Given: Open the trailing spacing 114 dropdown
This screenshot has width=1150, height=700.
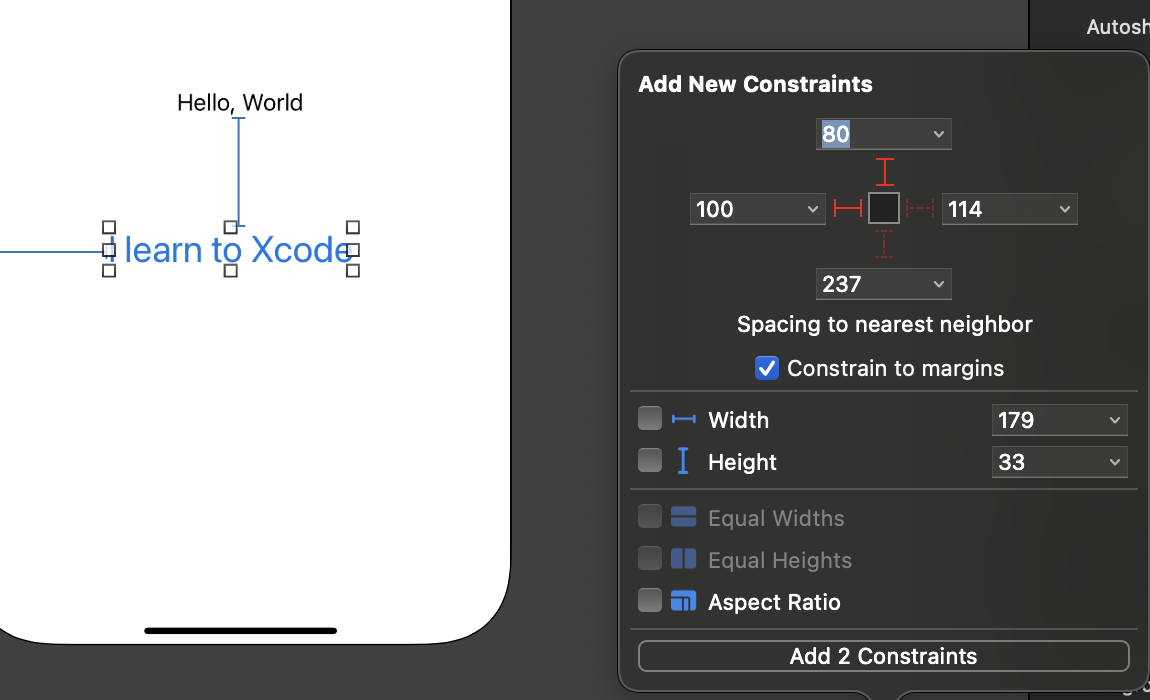Looking at the screenshot, I should [1064, 209].
